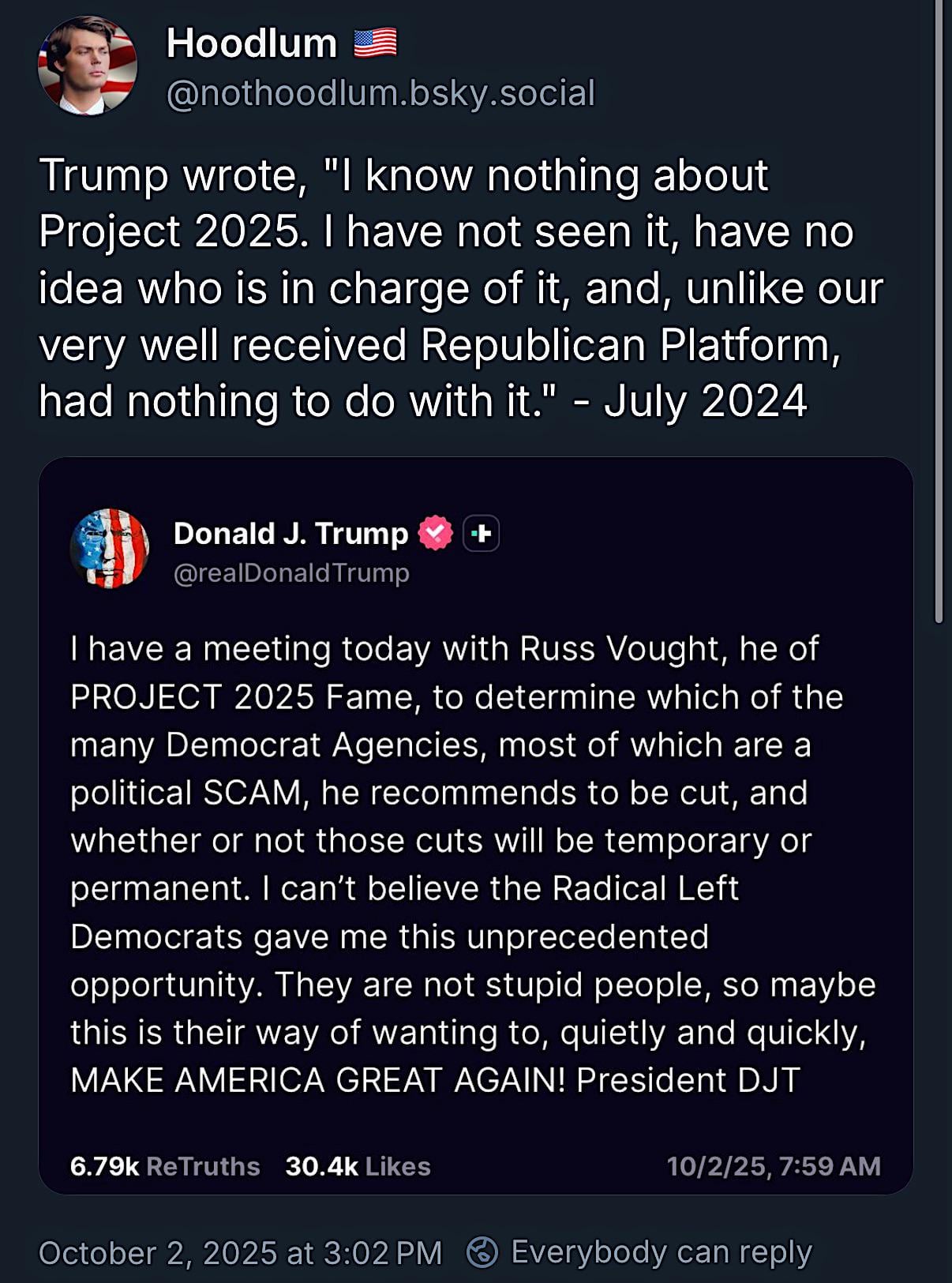
Task: Click the Donald J. Trump name
Action: tap(290, 534)
